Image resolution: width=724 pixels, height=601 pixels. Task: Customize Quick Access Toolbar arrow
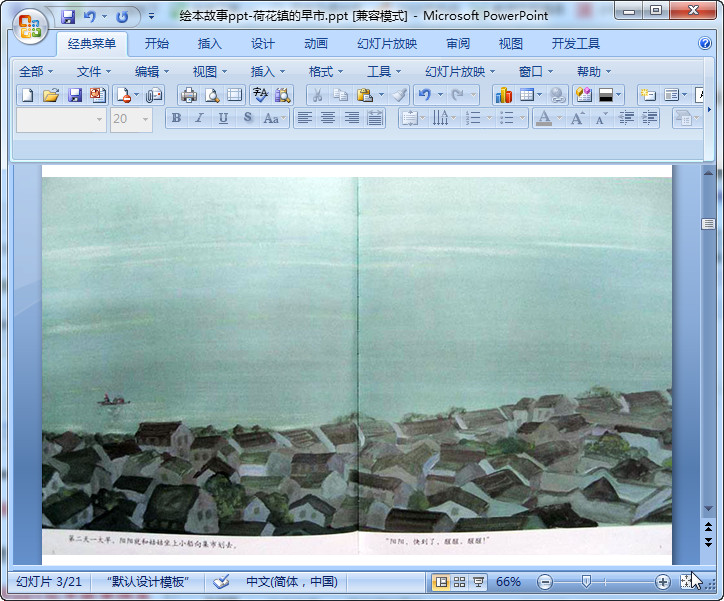point(151,16)
